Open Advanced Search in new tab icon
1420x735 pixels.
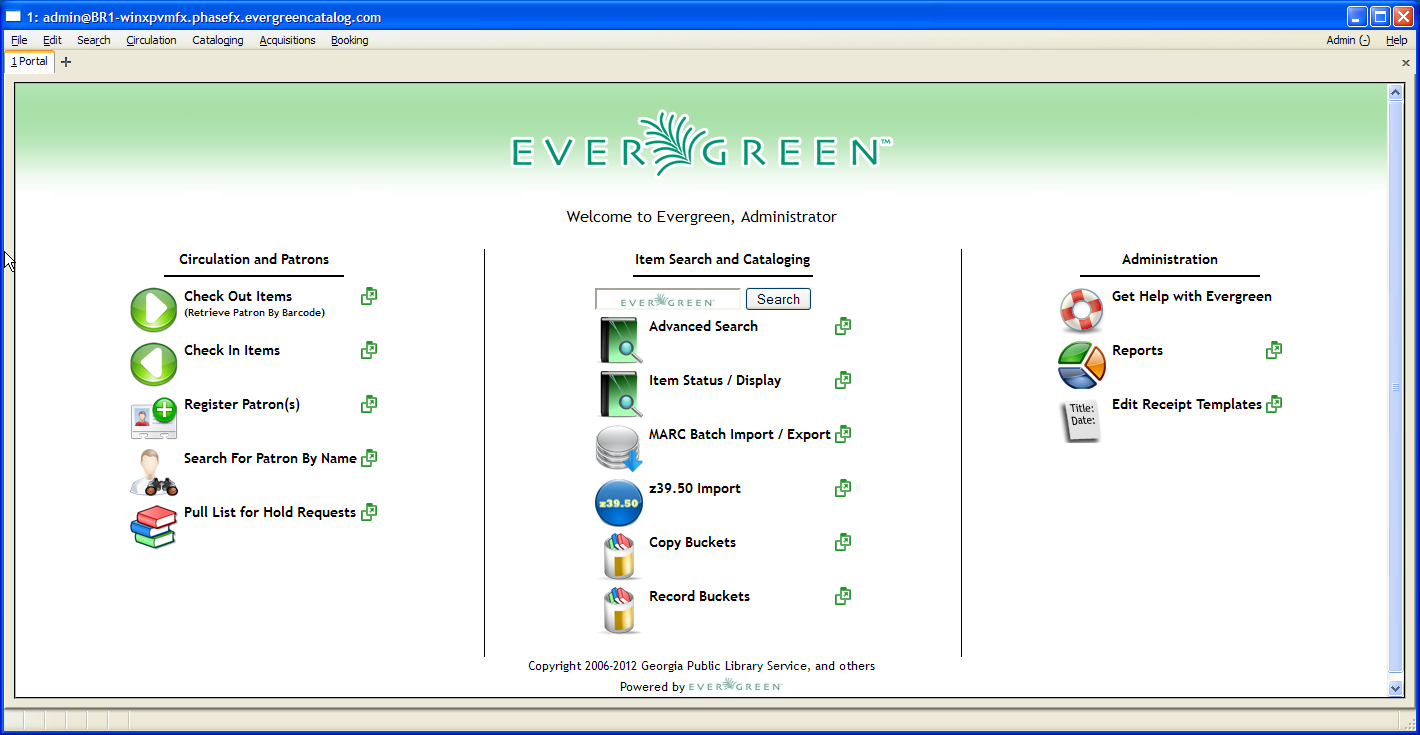pos(843,326)
